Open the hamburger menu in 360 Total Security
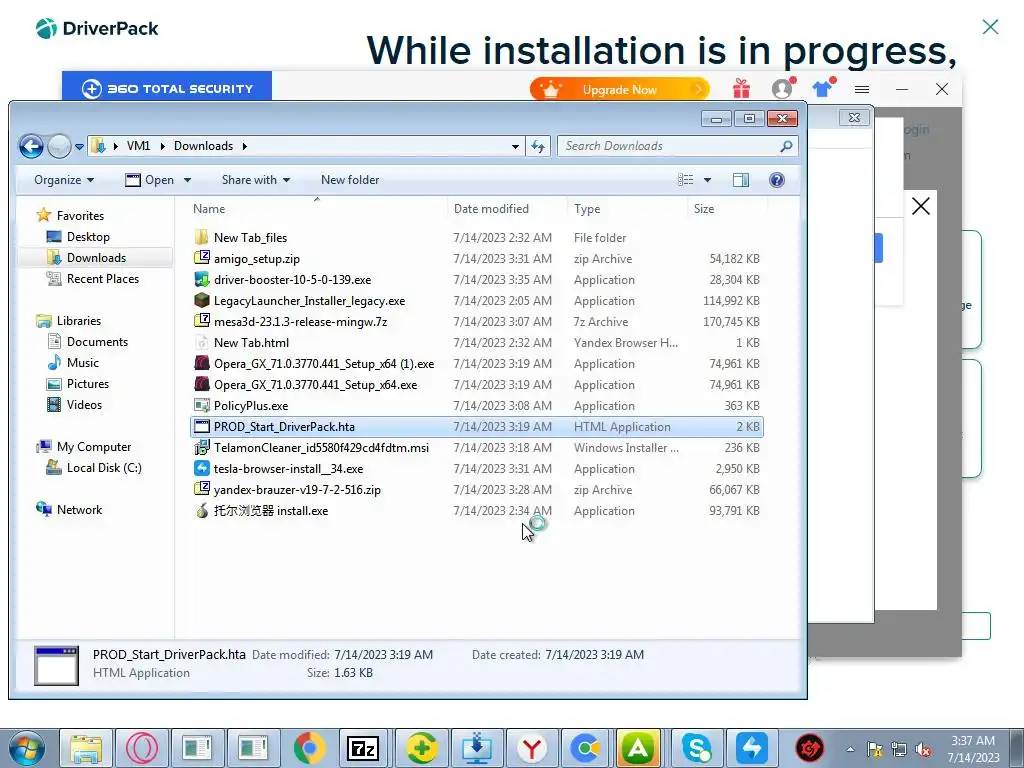This screenshot has width=1024, height=768. (862, 89)
